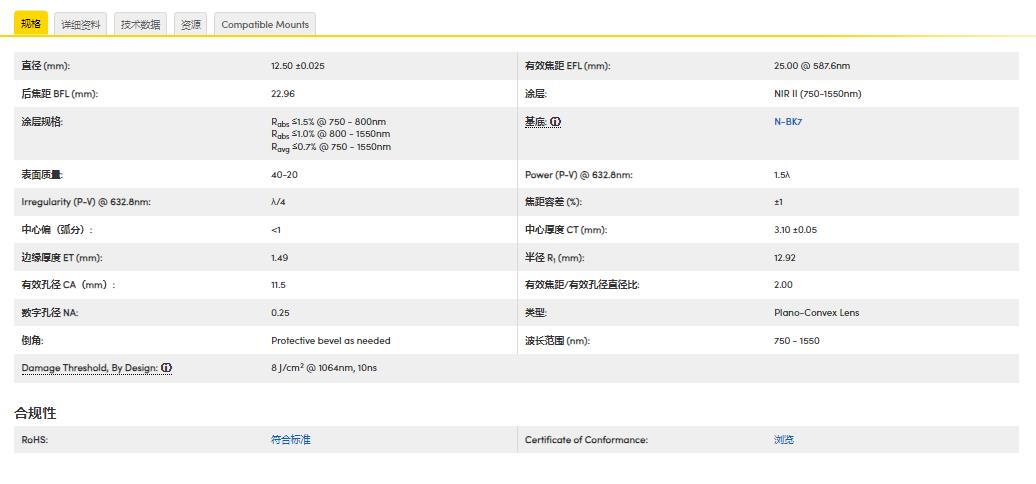The width and height of the screenshot is (1036, 484).
Task: Click the focal length tolerance value ±1
Action: pyautogui.click(x=778, y=202)
